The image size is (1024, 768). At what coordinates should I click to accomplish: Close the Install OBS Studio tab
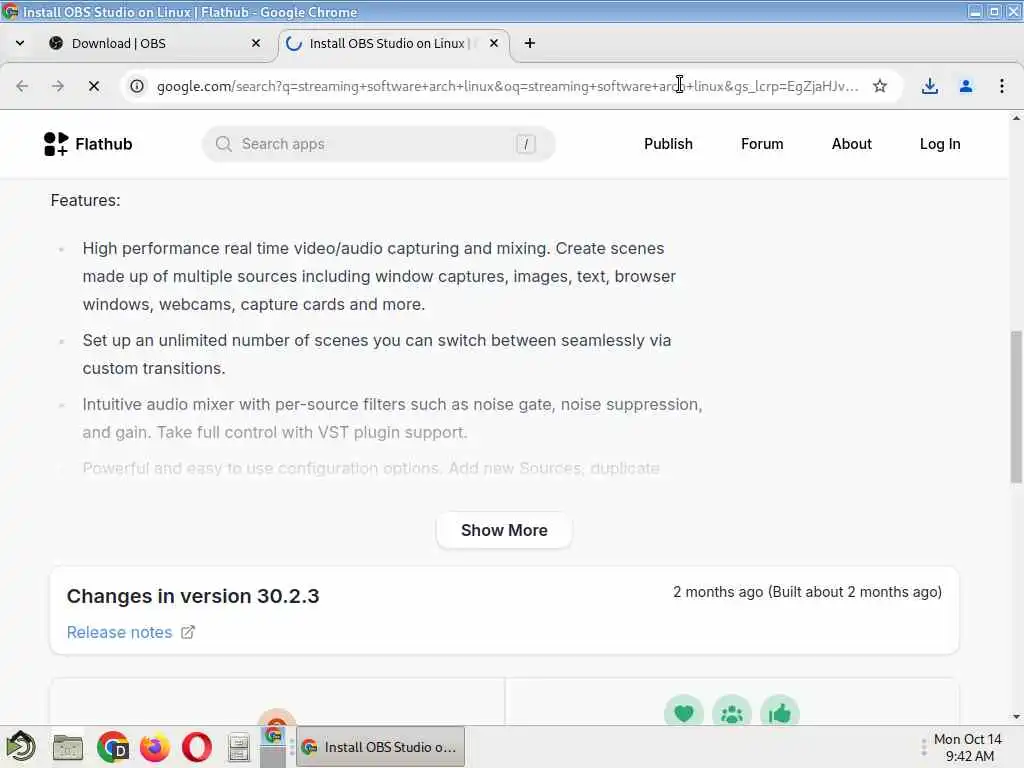point(494,43)
